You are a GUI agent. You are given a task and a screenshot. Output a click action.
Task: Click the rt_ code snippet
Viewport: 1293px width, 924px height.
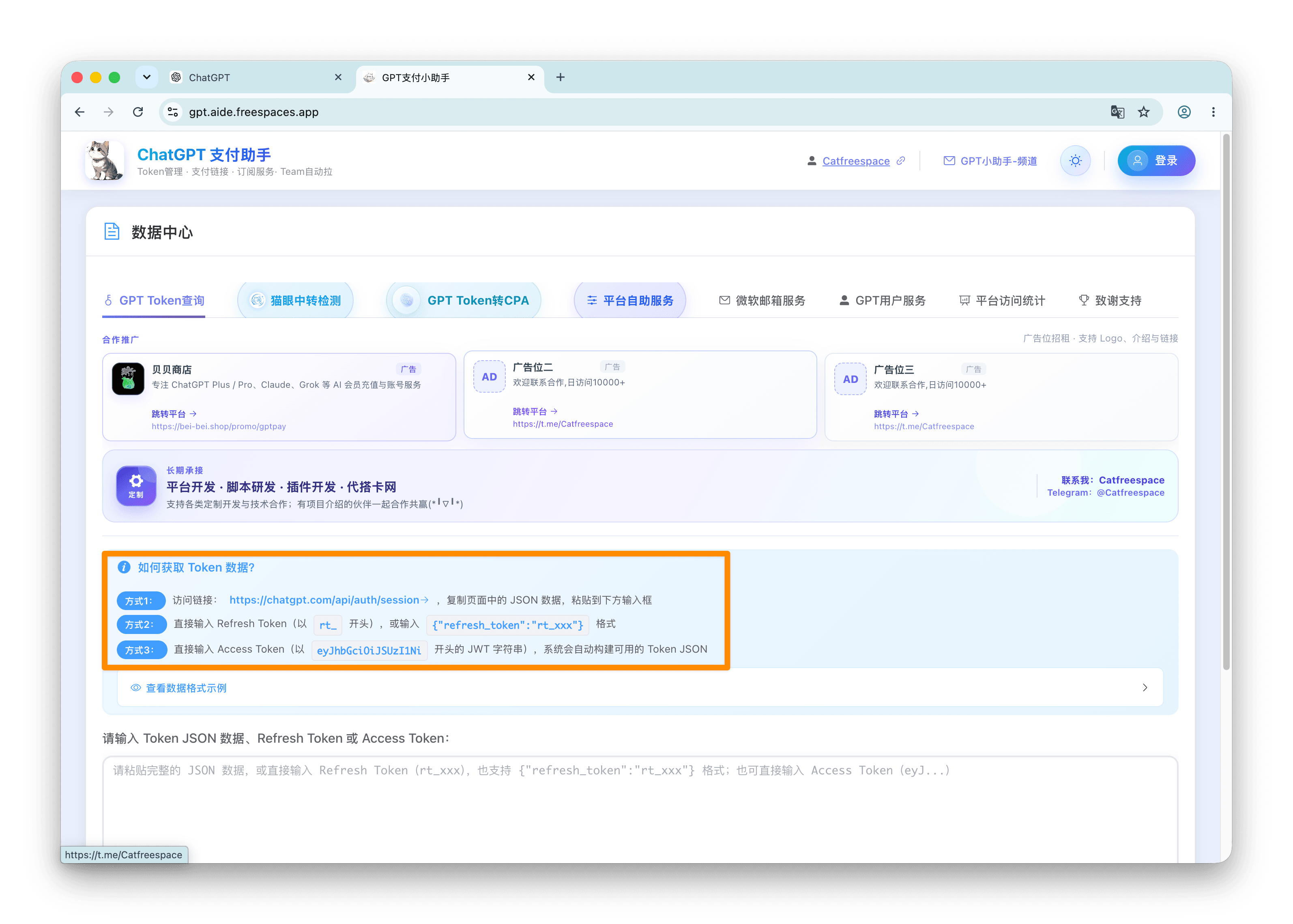click(x=328, y=625)
